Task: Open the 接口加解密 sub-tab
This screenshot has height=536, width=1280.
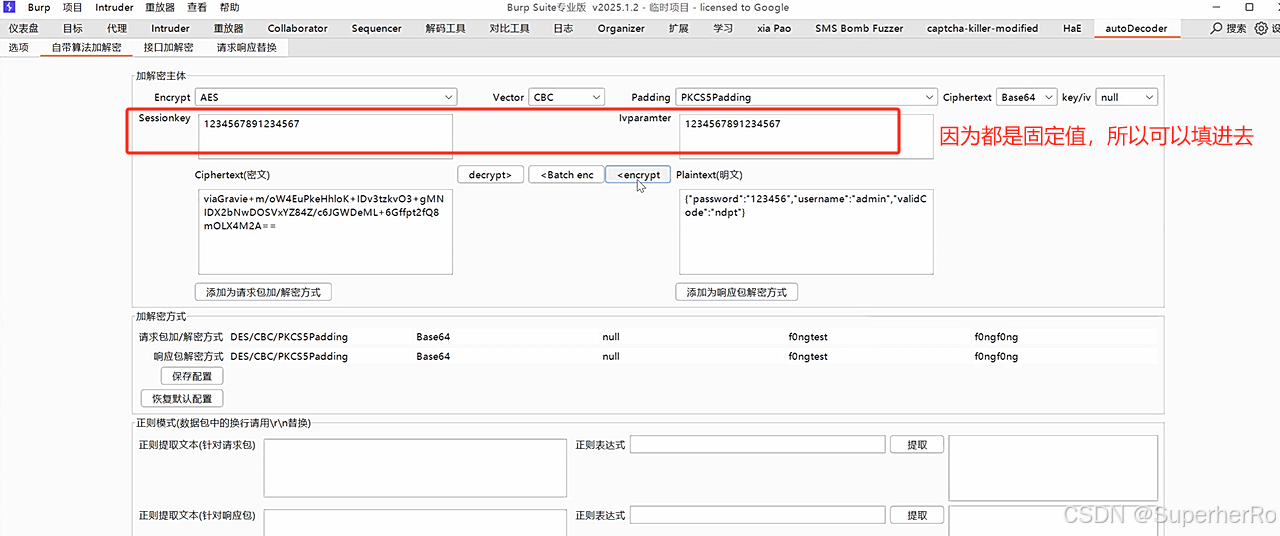Action: 168,47
